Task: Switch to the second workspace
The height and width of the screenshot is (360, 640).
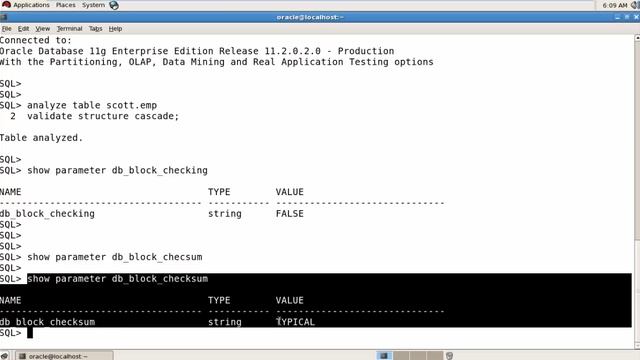Action: coord(401,356)
